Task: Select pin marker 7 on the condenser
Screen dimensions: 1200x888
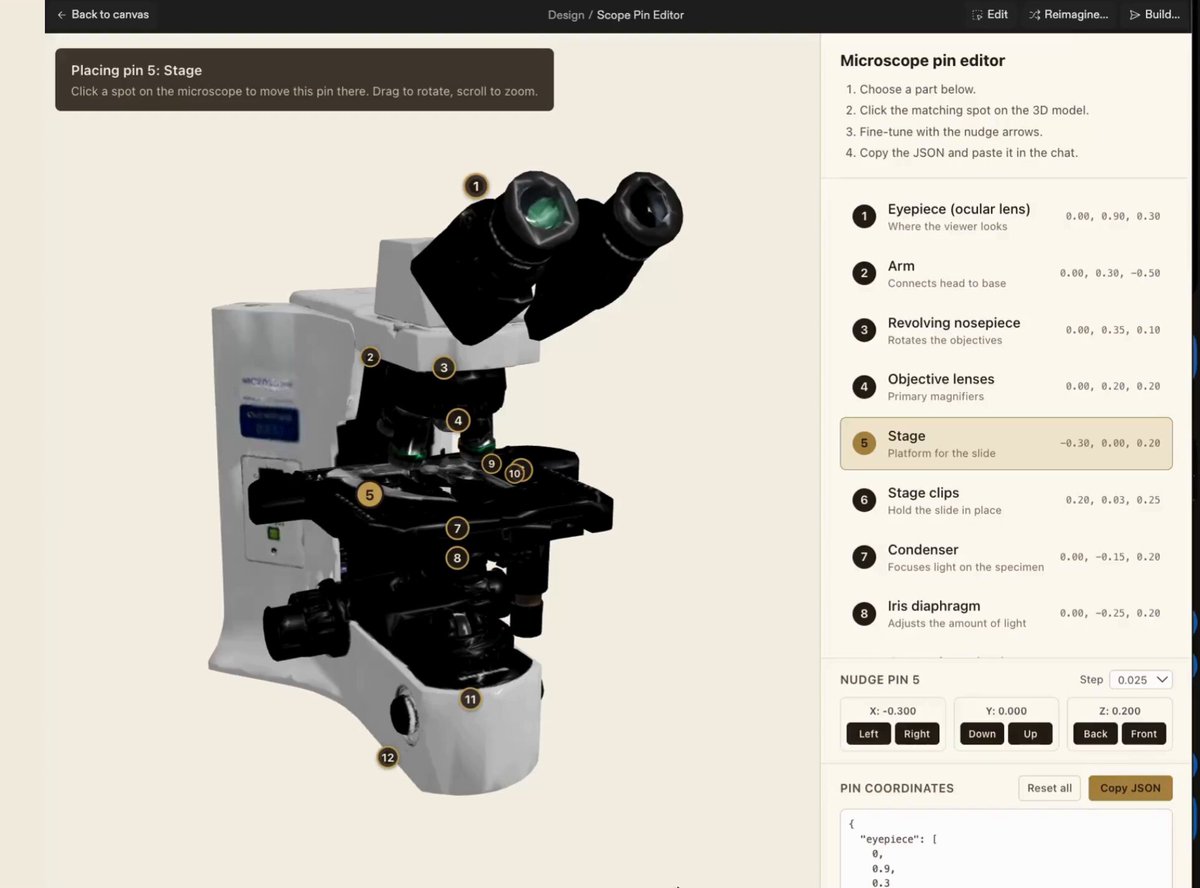Action: pyautogui.click(x=456, y=528)
